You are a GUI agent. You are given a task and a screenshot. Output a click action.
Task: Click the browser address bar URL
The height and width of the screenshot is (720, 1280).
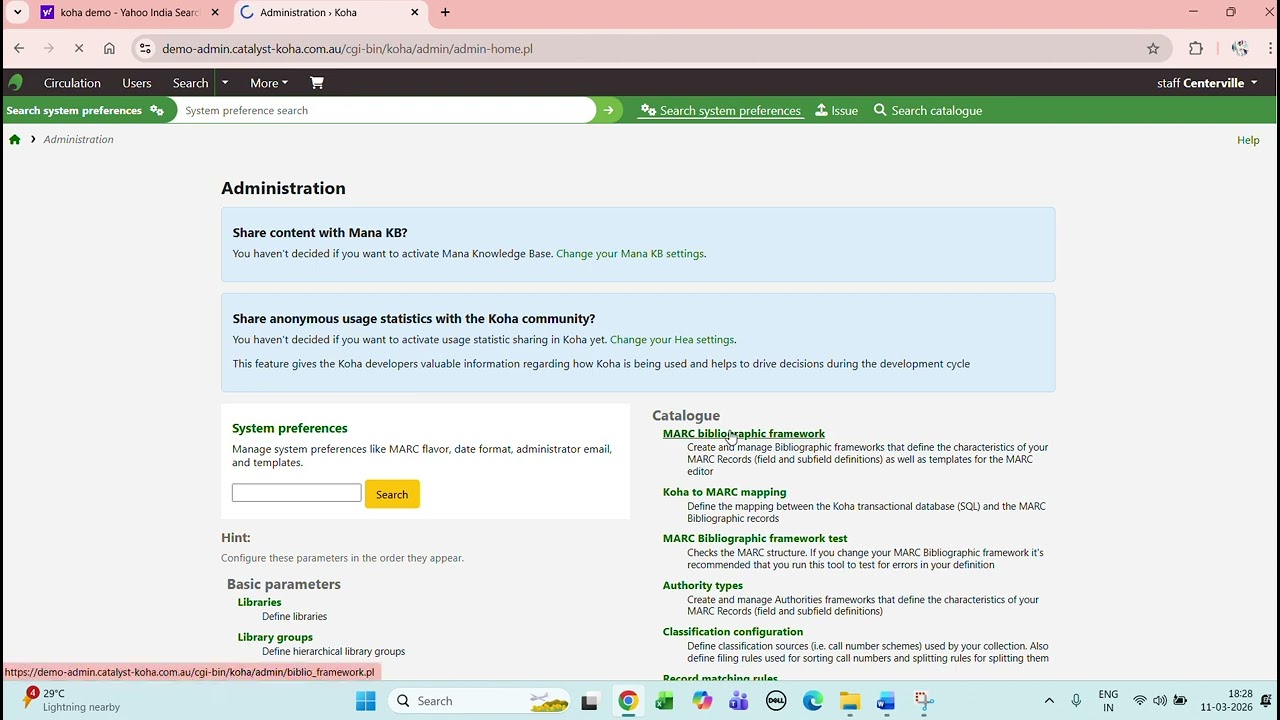click(347, 48)
